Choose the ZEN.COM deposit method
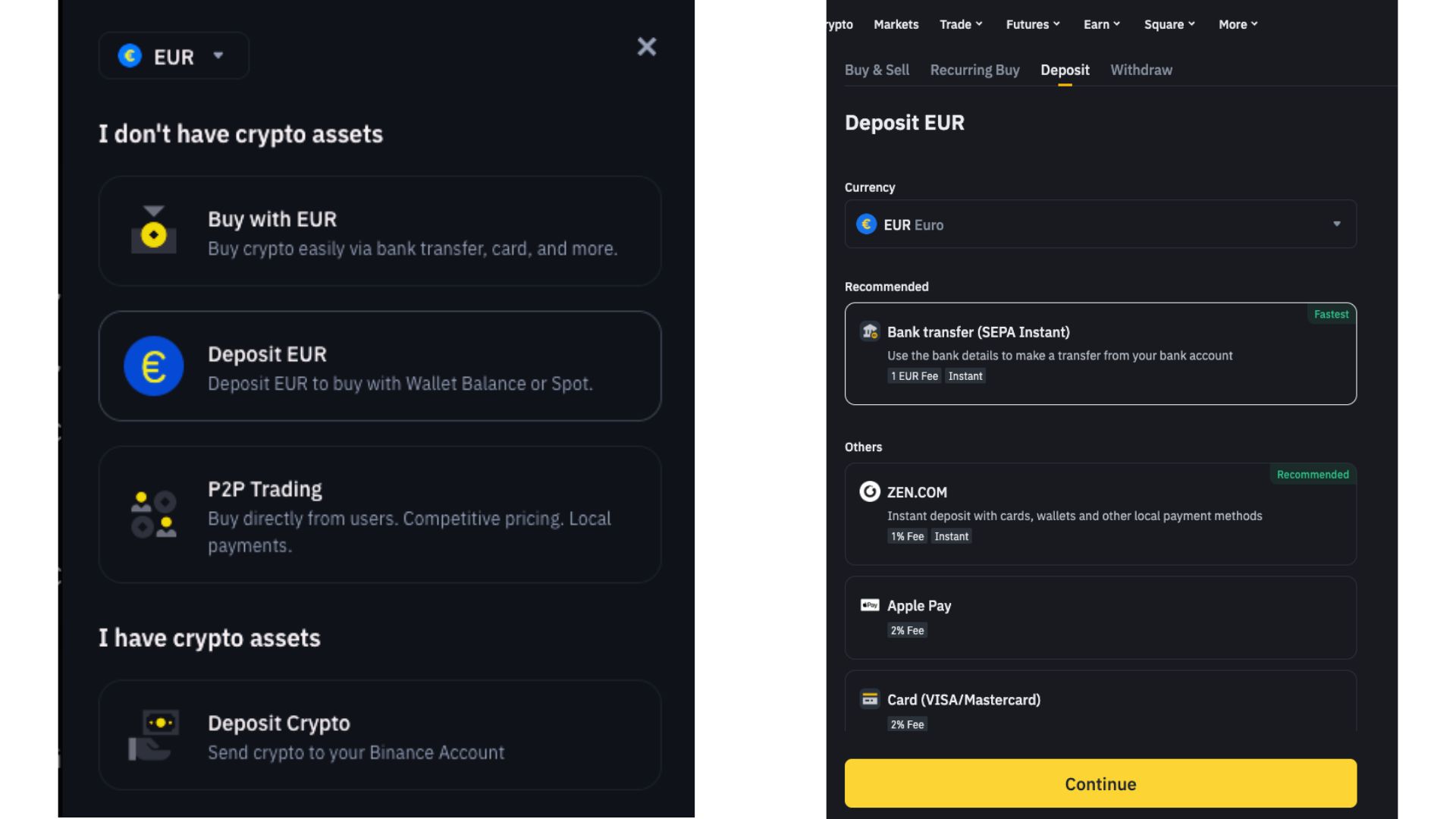 pos(1100,513)
